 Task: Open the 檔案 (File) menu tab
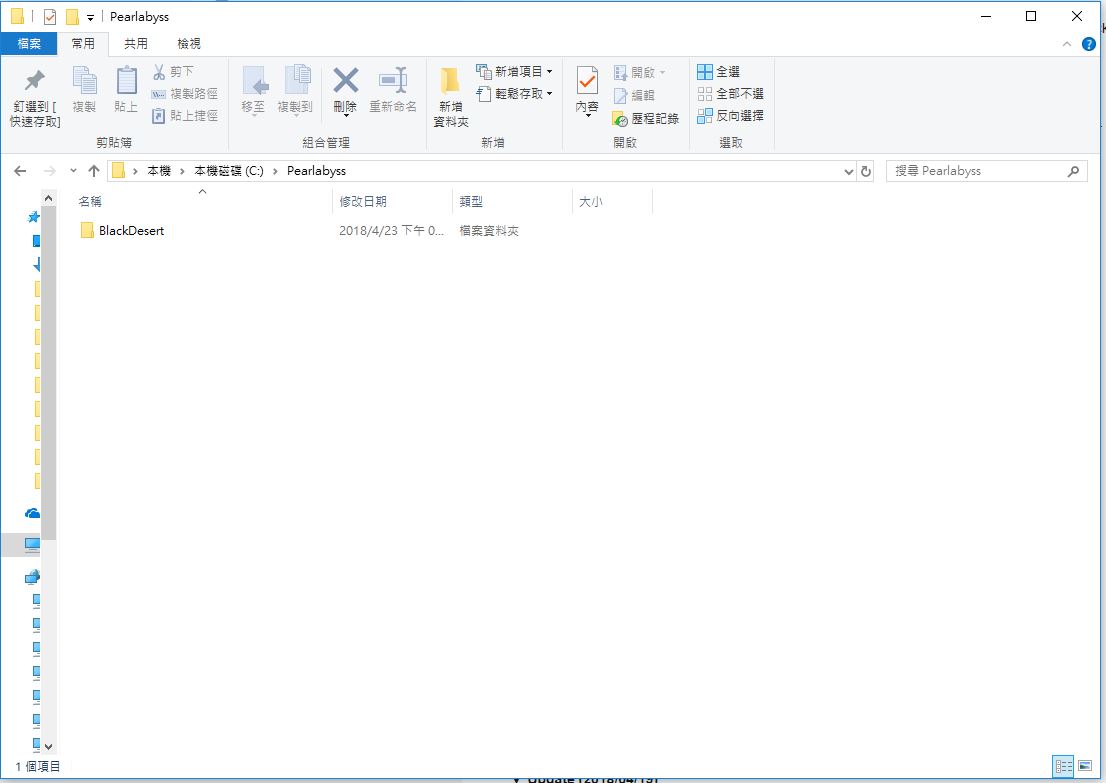(29, 44)
